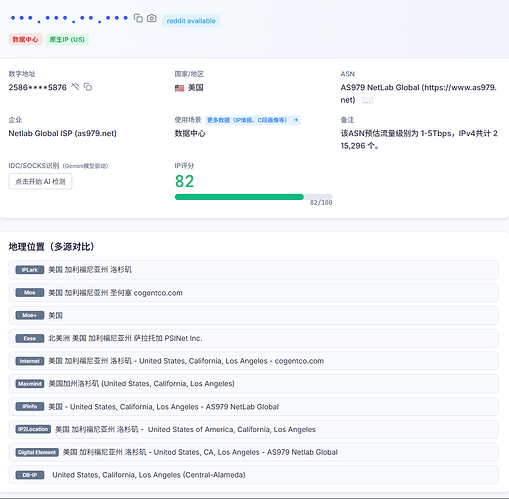Click the 圣何塞 cogentco.com location text
The width and height of the screenshot is (509, 499).
tap(146, 293)
